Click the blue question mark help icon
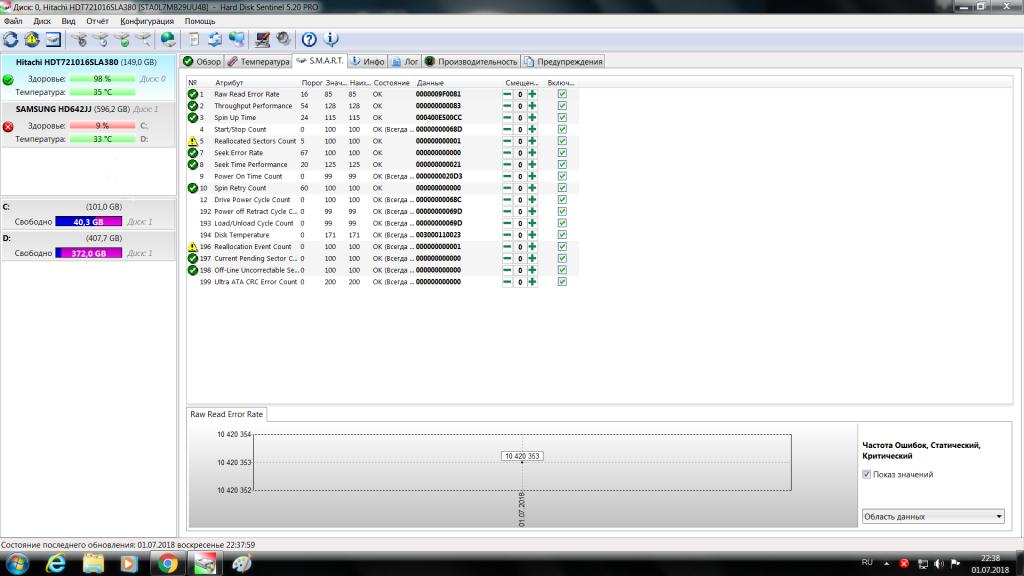The width and height of the screenshot is (1024, 576). 309,40
